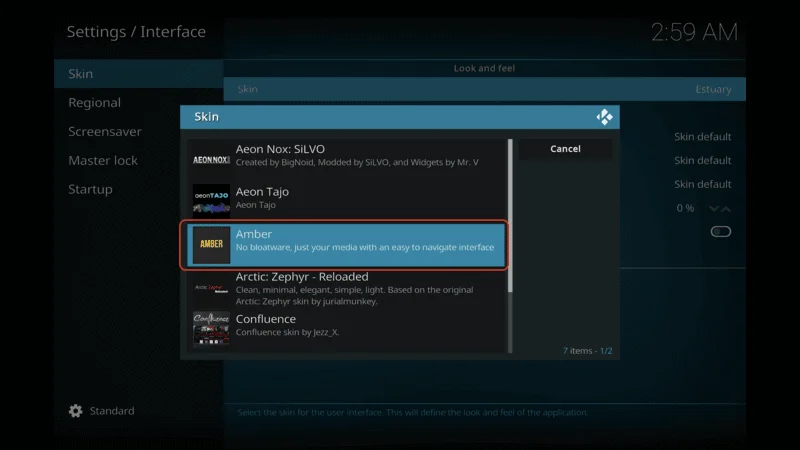Open the Startup settings category
Image resolution: width=800 pixels, height=450 pixels.
pyautogui.click(x=139, y=189)
